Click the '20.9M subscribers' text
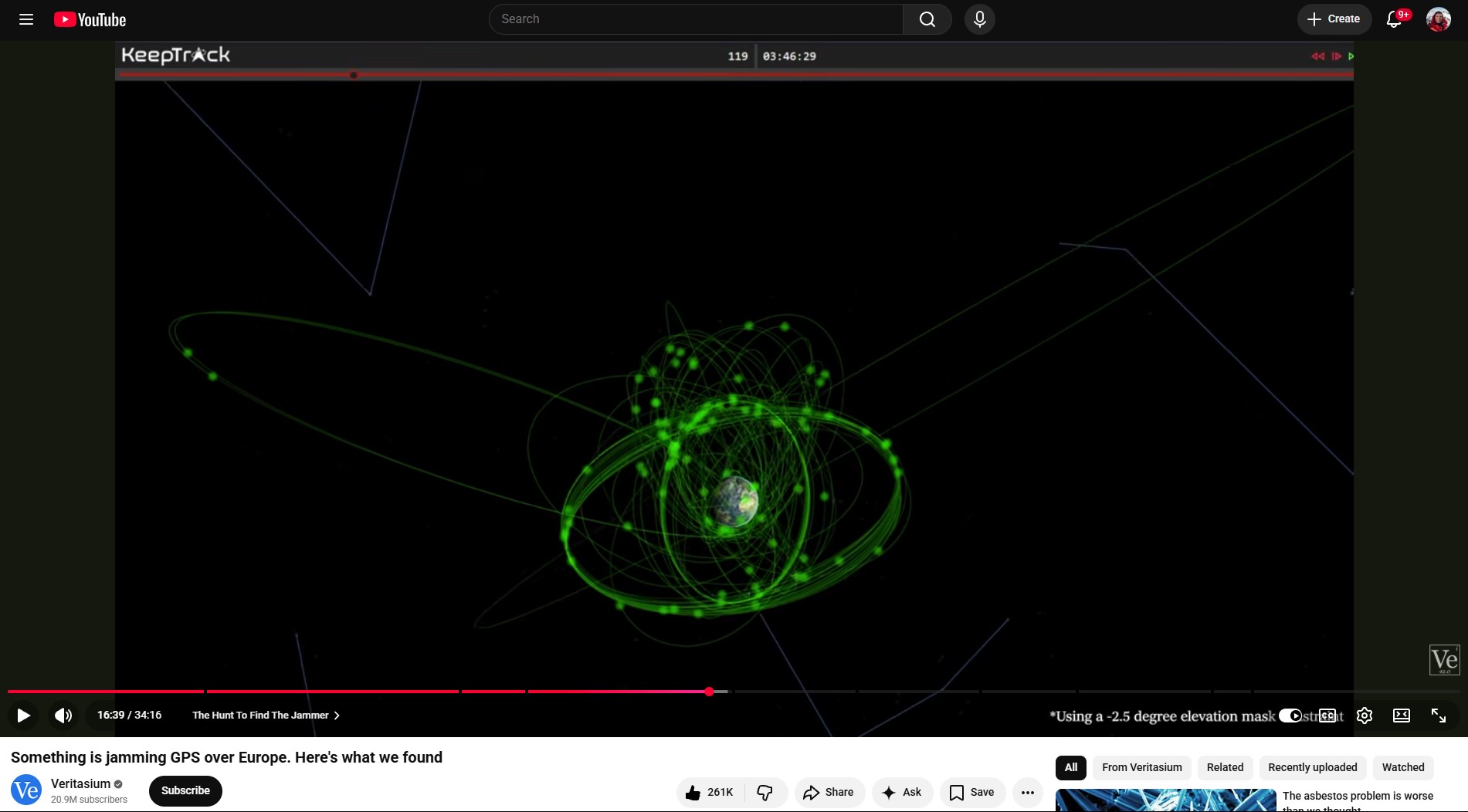 (89, 800)
